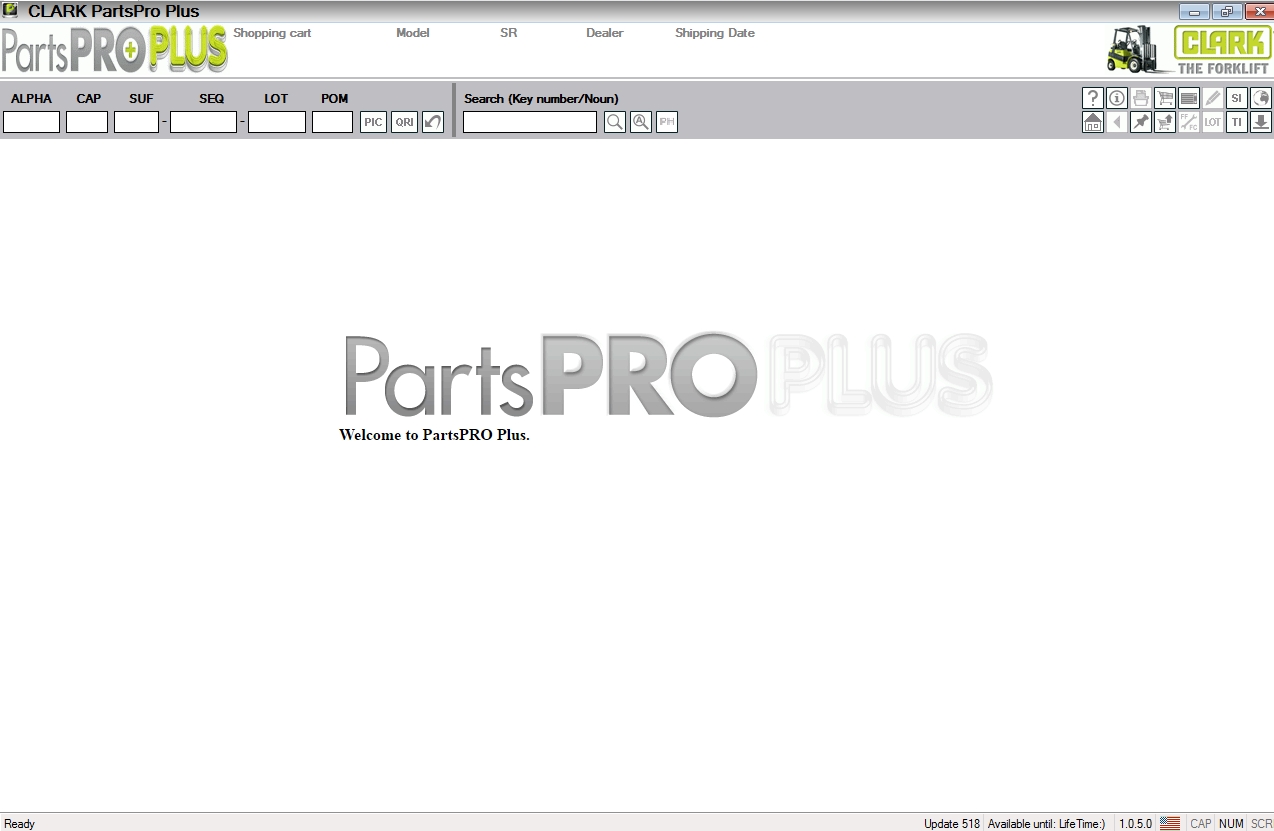Focus the ALPHA input field
This screenshot has height=831, width=1274.
coord(32,122)
